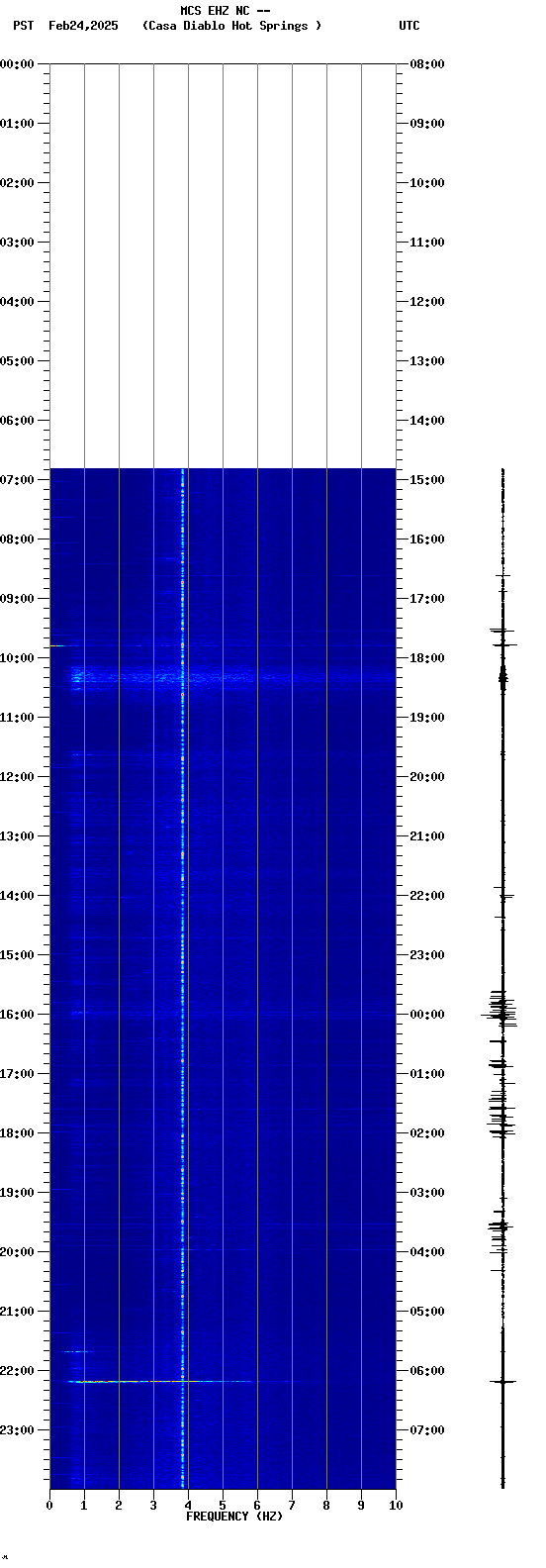Click frequency axis tick label '5'
This screenshot has height=1568, width=546.
(223, 1506)
